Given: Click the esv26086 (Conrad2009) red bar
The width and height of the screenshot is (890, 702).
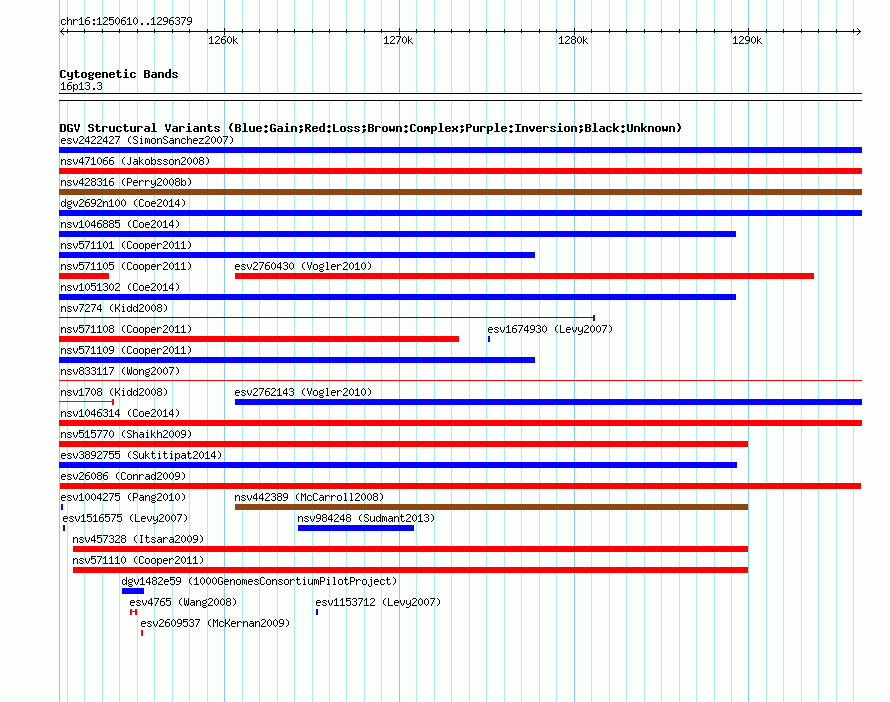Looking at the screenshot, I should [460, 486].
